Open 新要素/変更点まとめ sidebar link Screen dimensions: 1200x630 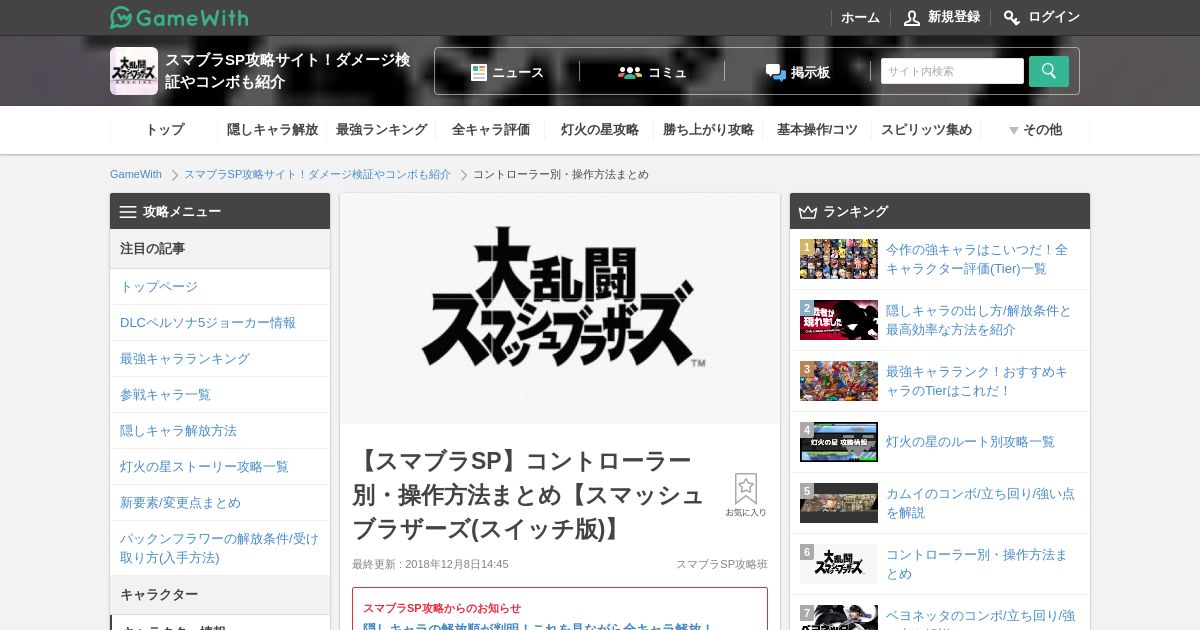tap(220, 502)
